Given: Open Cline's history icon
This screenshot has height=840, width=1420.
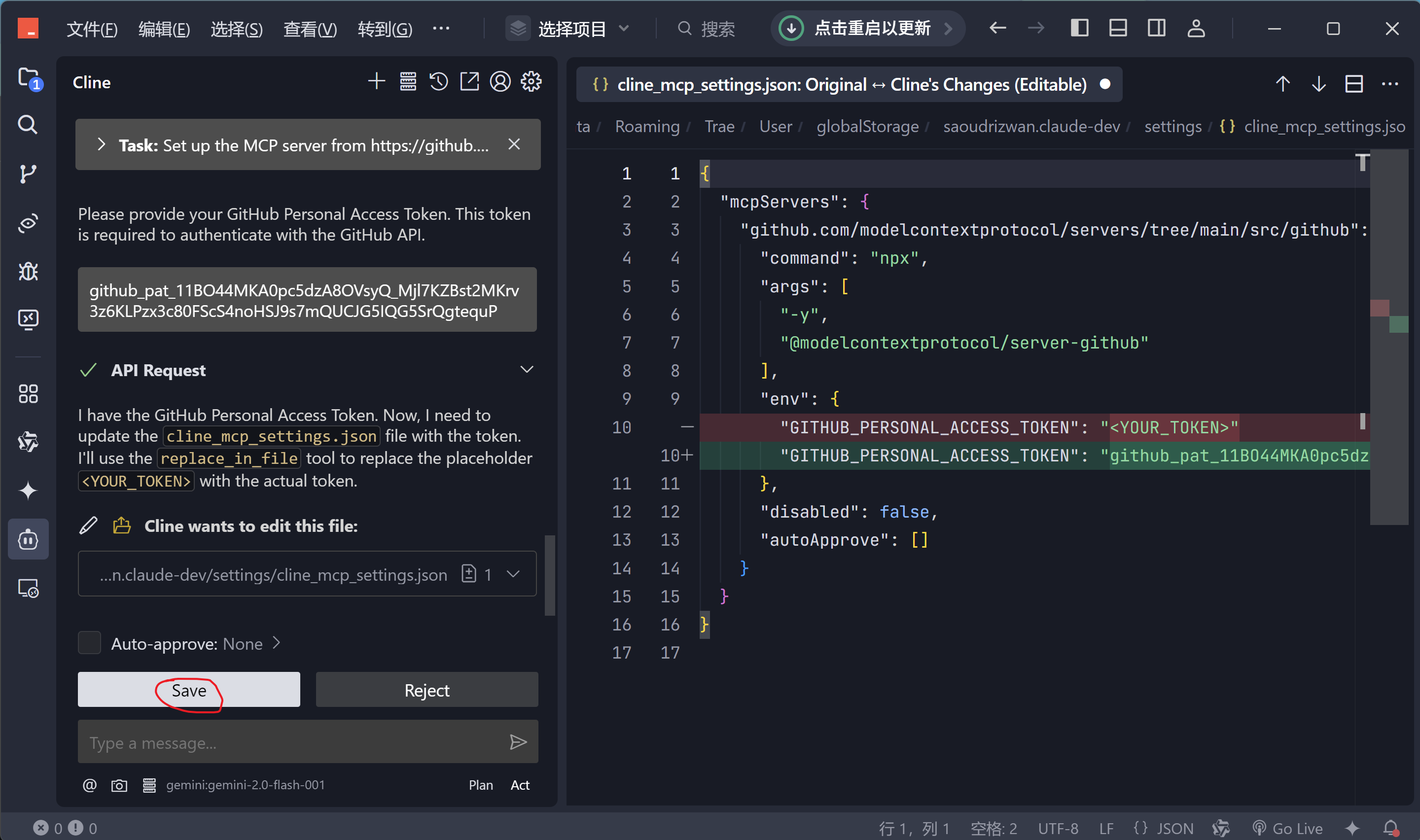Looking at the screenshot, I should 439,82.
